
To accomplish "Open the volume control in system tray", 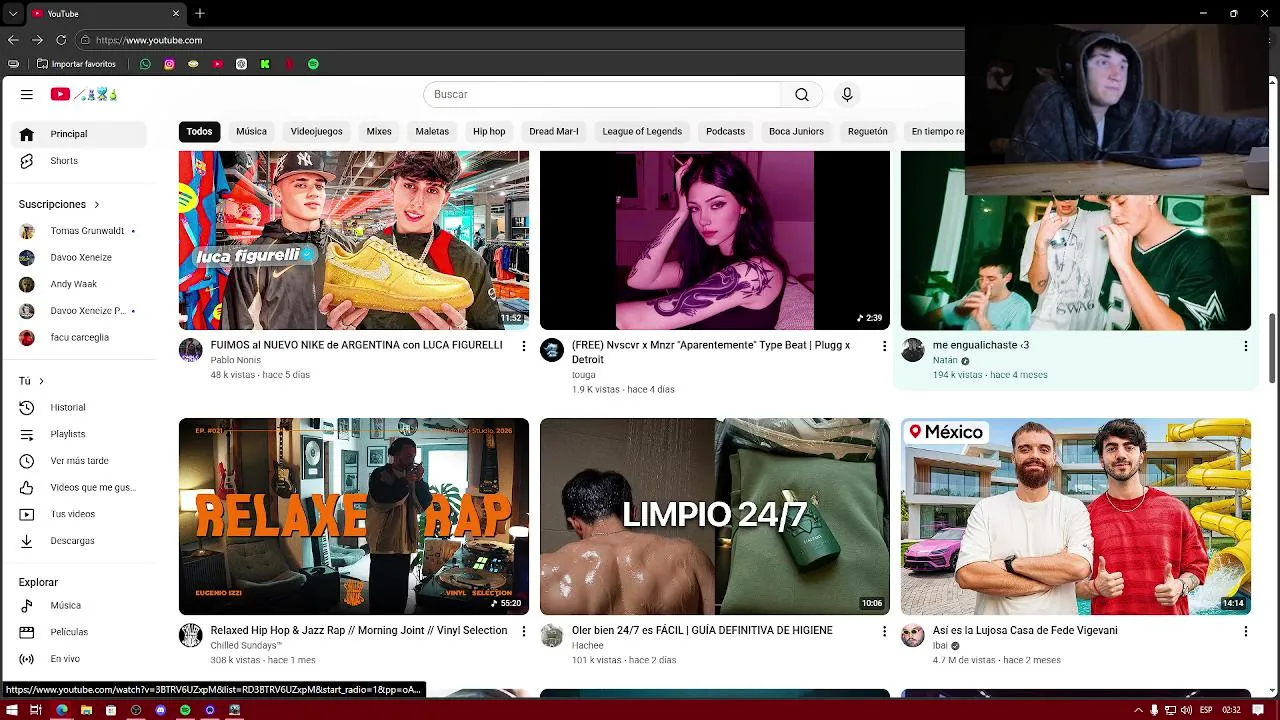I will [1186, 710].
